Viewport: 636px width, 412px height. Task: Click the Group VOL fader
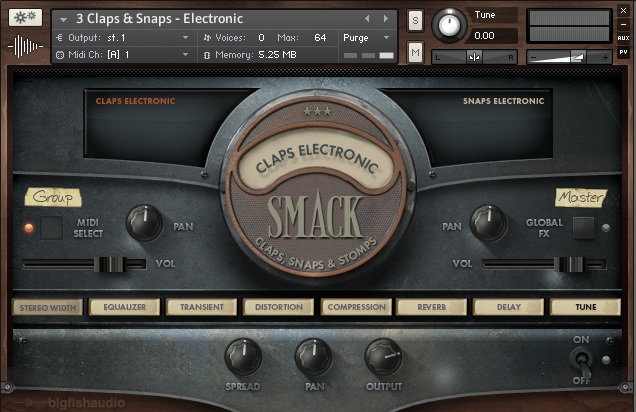point(110,264)
